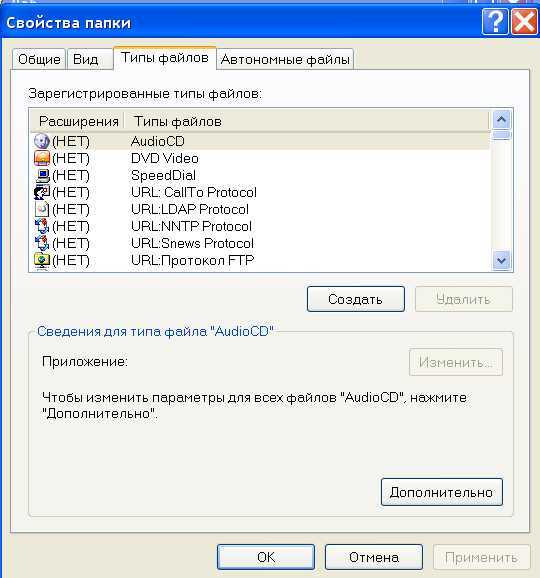Open the Вид tab
Viewport: 540px width, 578px height.
point(90,59)
